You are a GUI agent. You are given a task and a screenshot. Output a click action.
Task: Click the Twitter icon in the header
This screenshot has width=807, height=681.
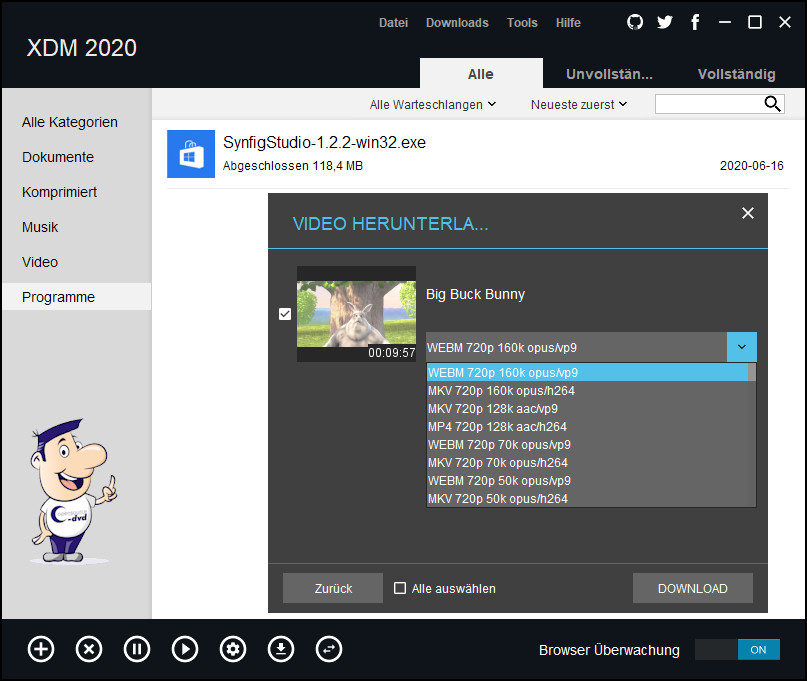click(665, 22)
